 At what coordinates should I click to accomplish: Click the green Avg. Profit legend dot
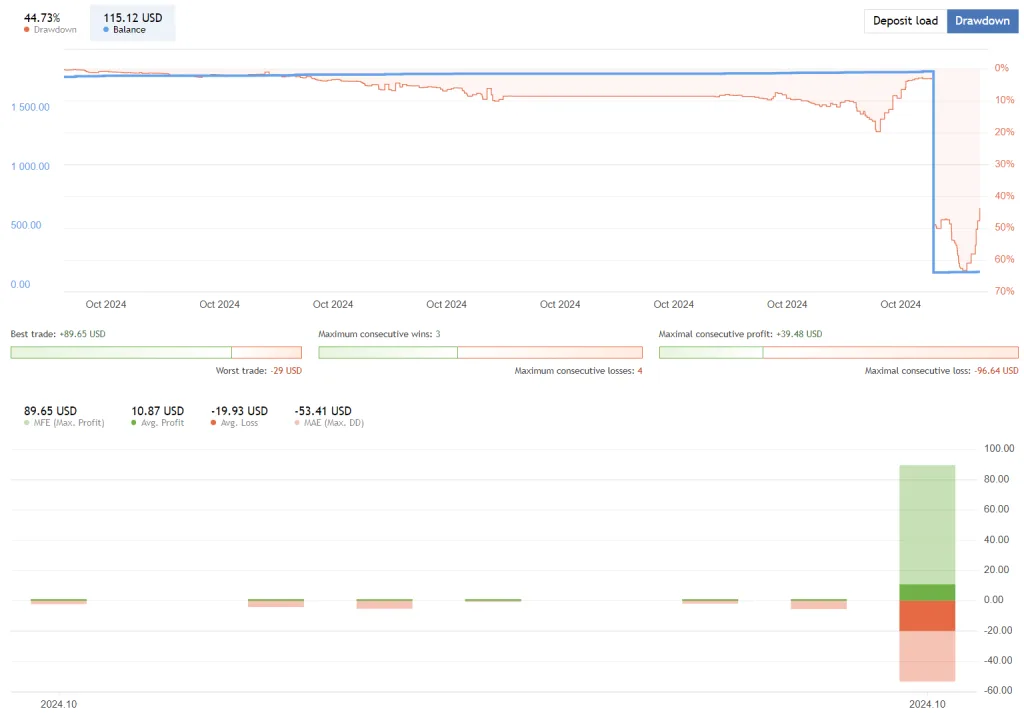[x=134, y=423]
